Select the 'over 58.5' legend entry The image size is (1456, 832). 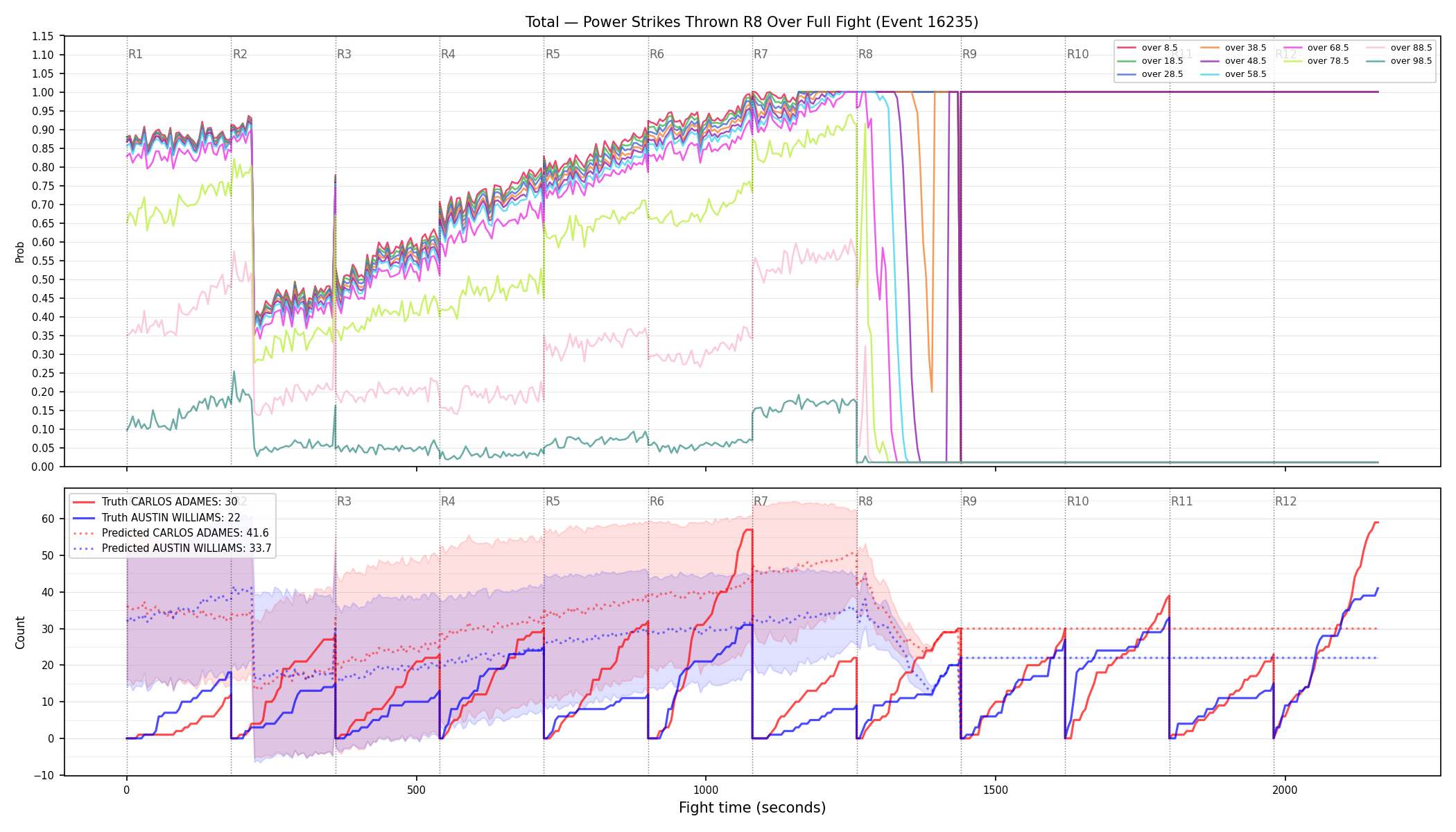[1233, 74]
